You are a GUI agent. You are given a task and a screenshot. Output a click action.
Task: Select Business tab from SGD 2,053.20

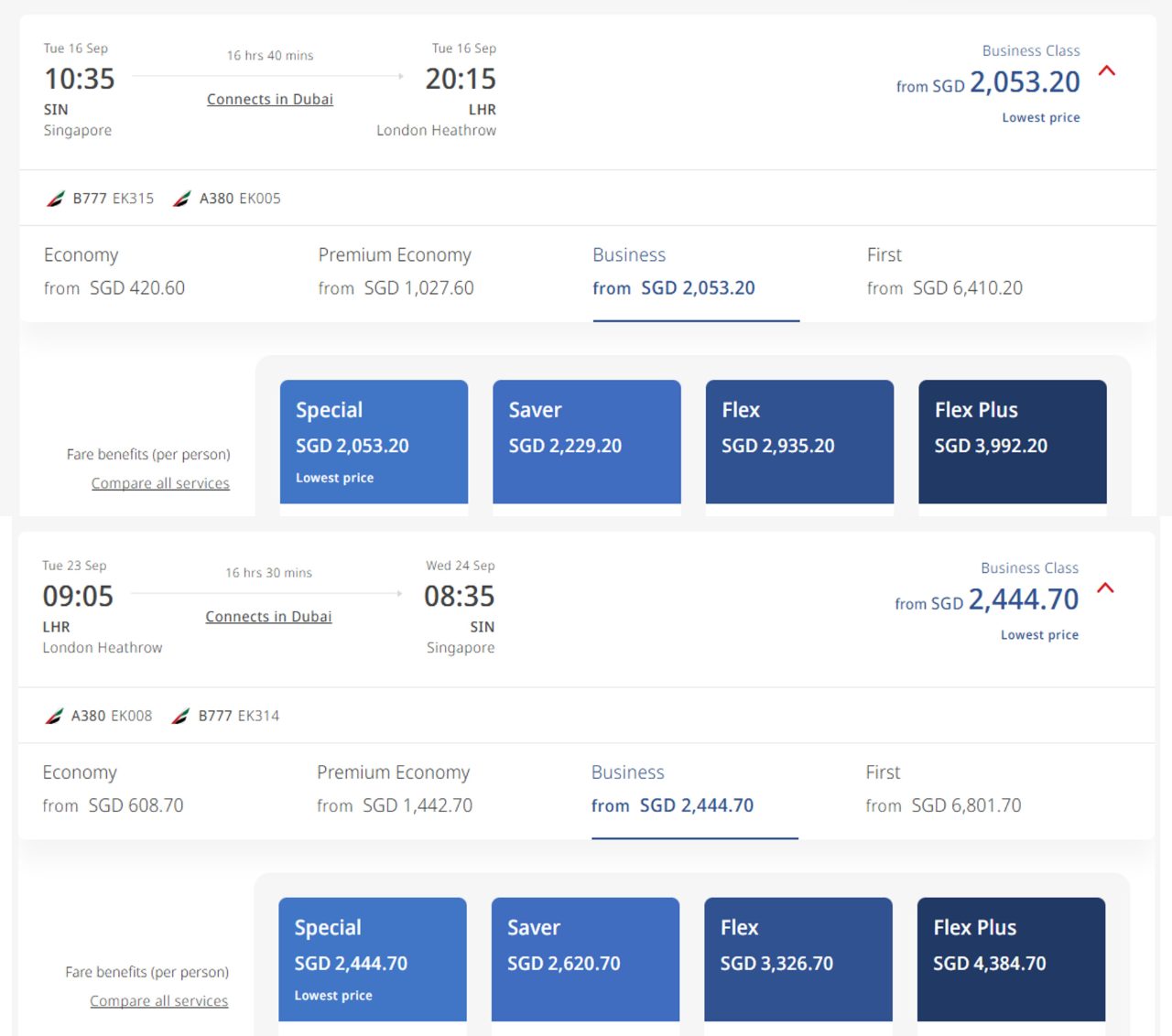pos(696,275)
